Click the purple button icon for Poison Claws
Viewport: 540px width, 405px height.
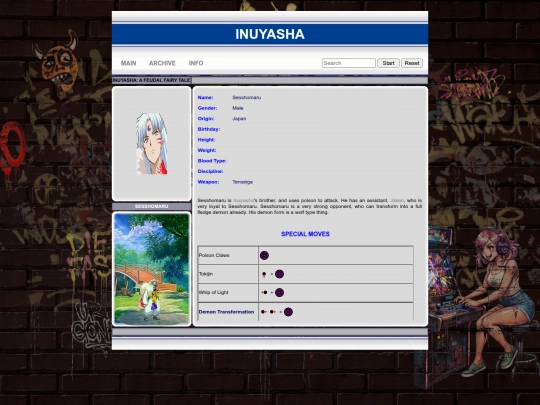(264, 256)
